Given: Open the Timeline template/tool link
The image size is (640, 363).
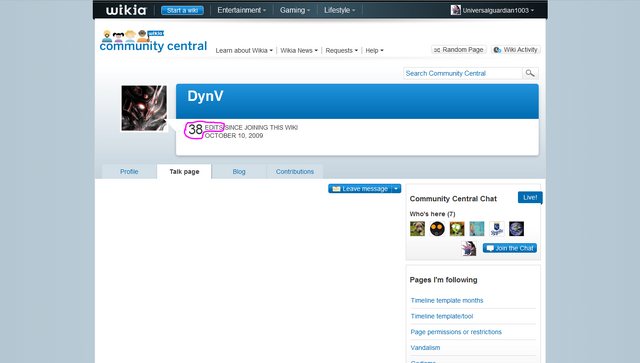Looking at the screenshot, I should (x=442, y=316).
